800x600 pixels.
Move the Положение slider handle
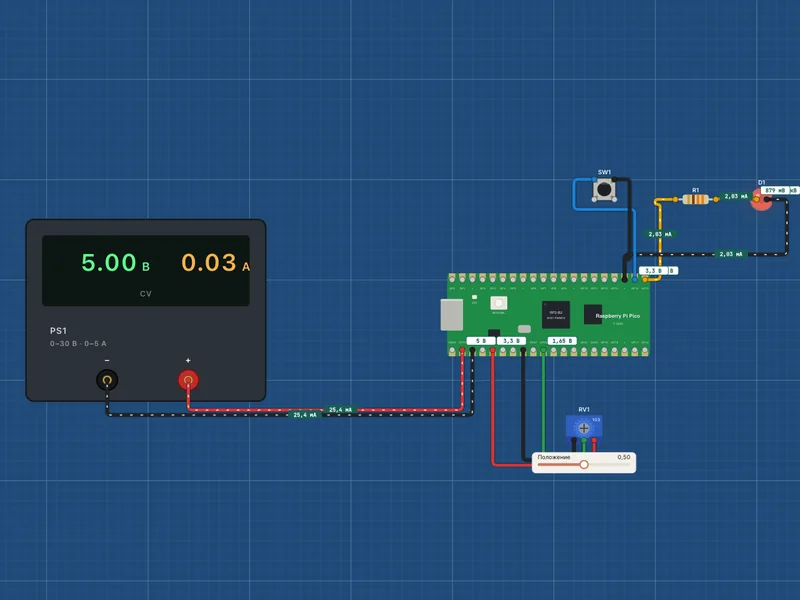tap(584, 464)
